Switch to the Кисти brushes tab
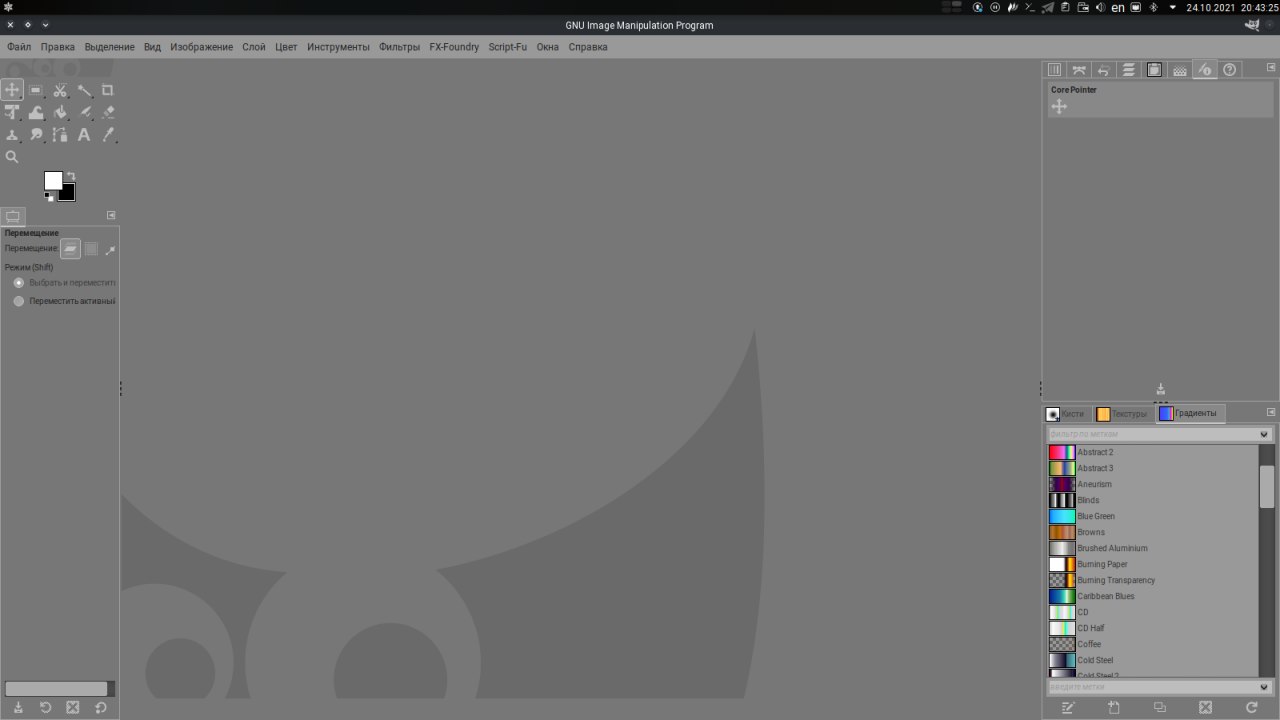The width and height of the screenshot is (1280, 720). [1066, 414]
